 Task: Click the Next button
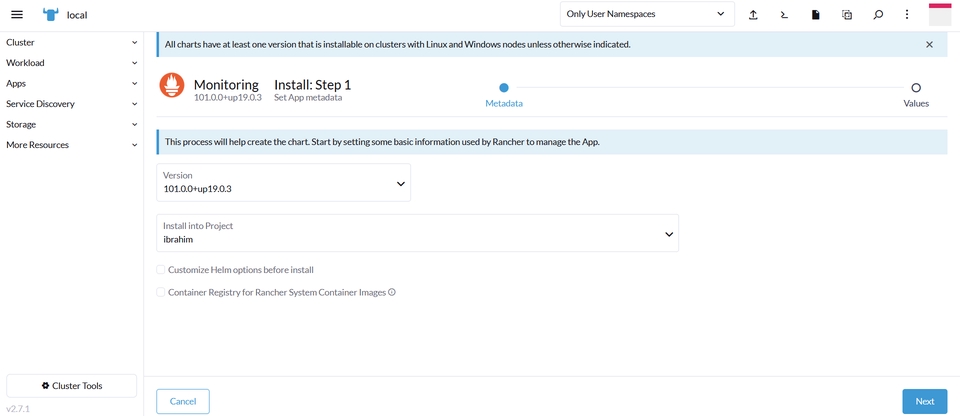coord(924,401)
